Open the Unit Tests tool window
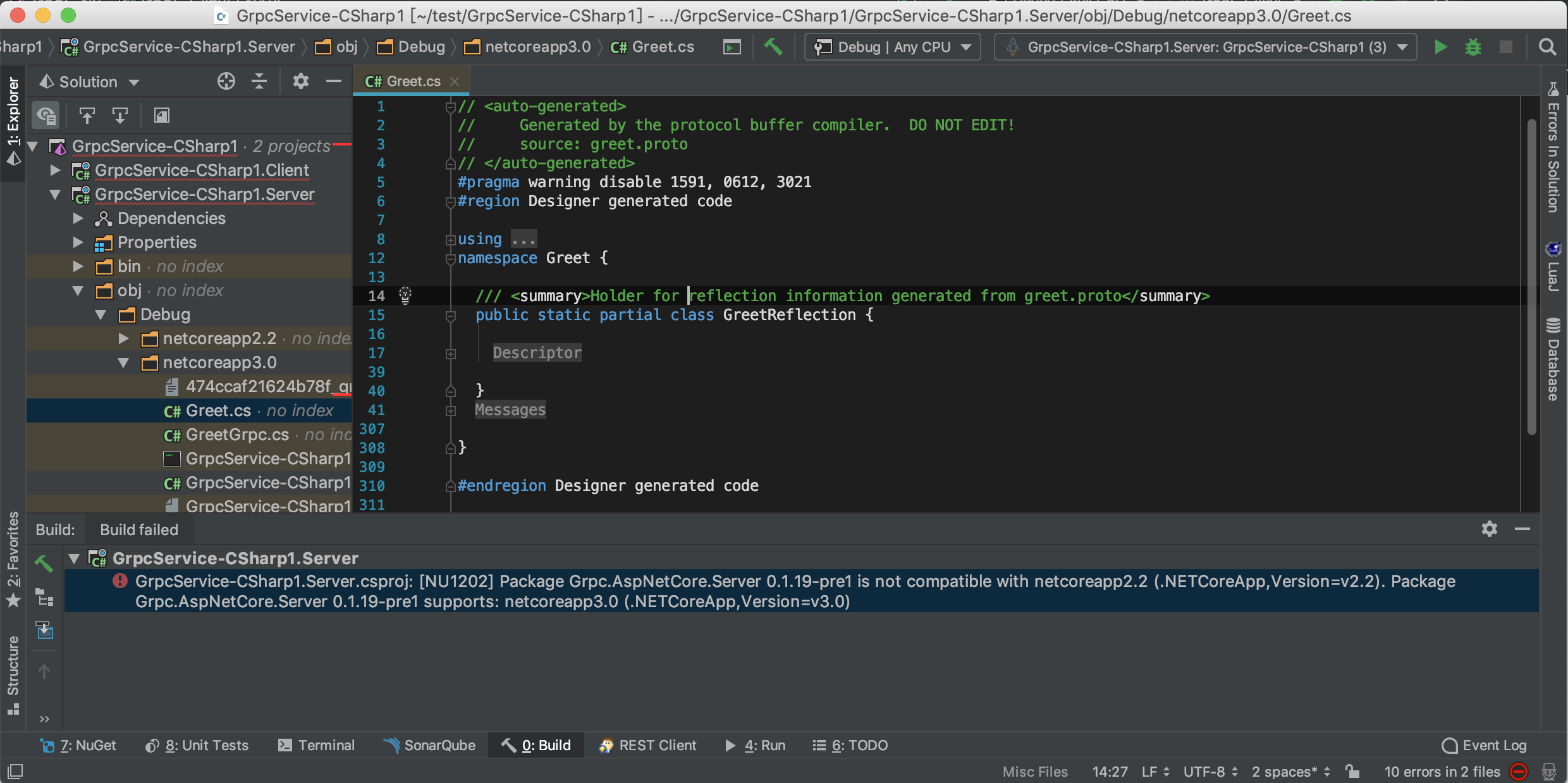 point(197,745)
